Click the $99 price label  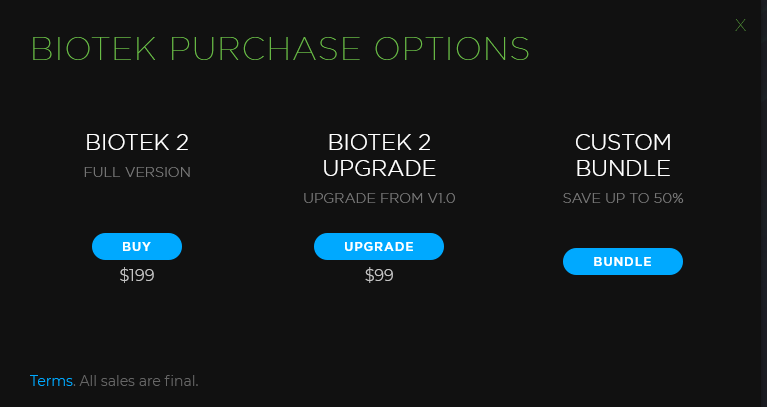click(379, 275)
